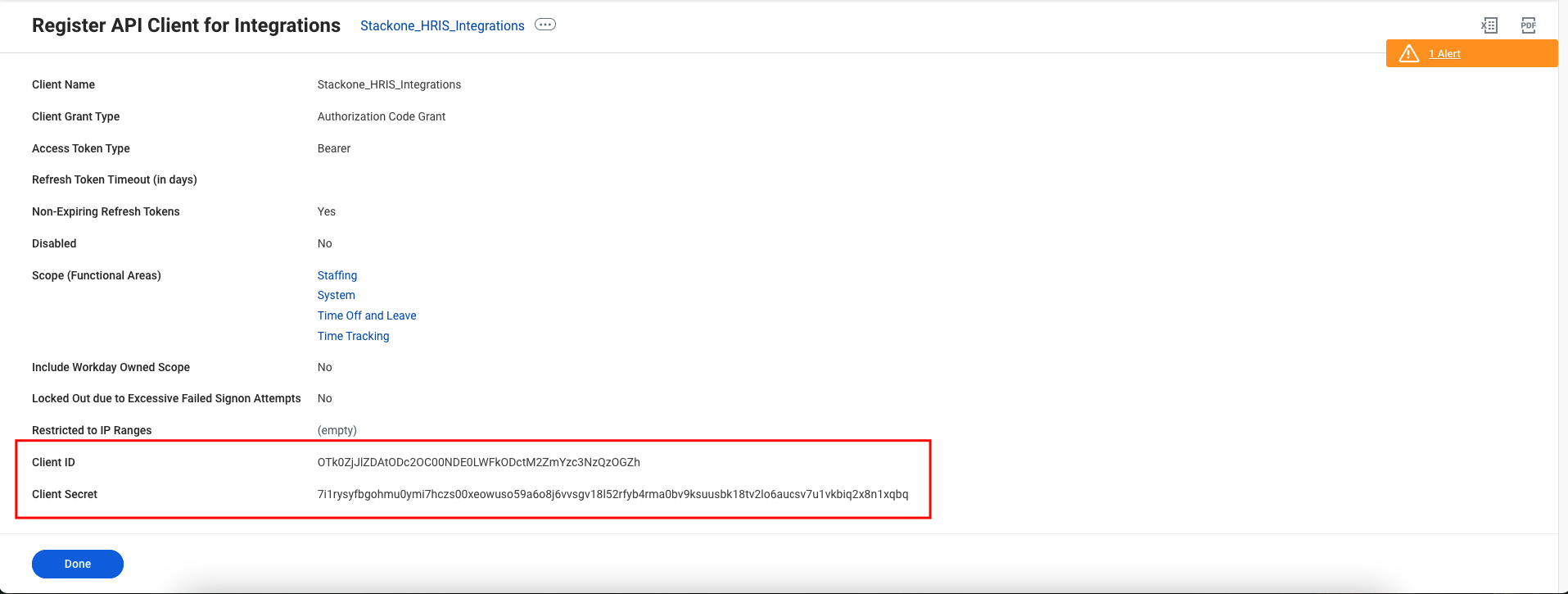Click the Client Grant Type label

pos(76,116)
